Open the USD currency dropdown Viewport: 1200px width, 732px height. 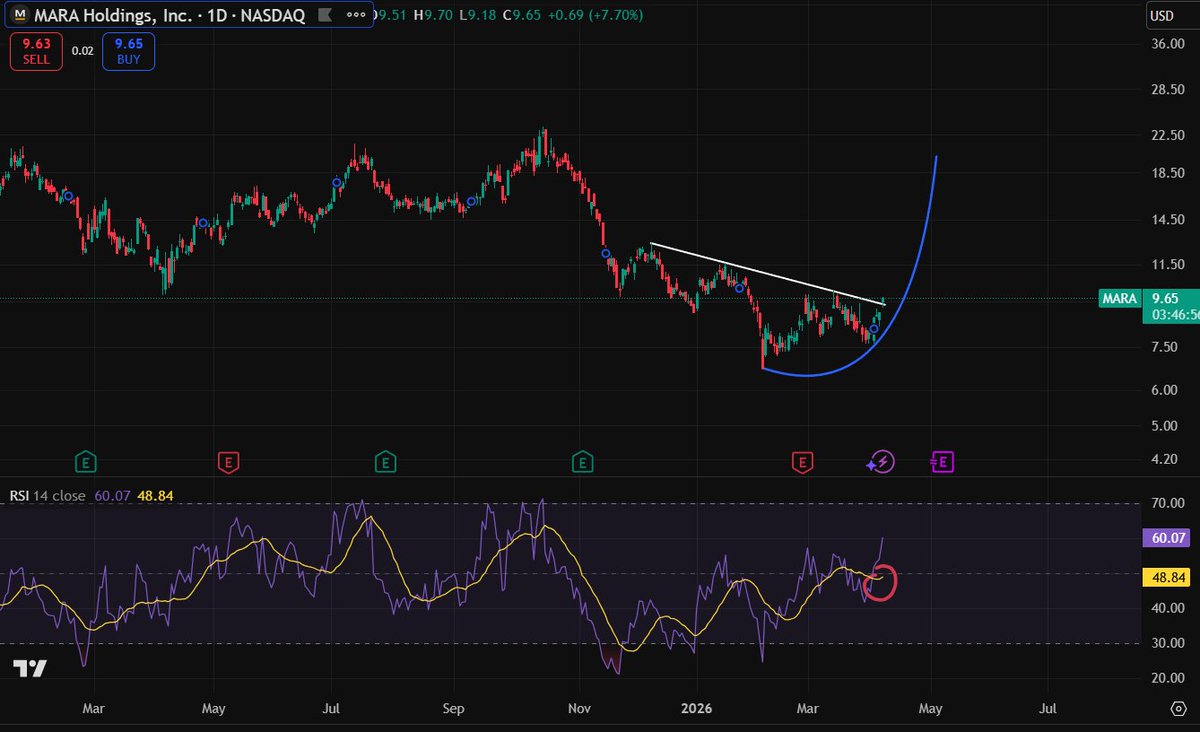point(1161,15)
